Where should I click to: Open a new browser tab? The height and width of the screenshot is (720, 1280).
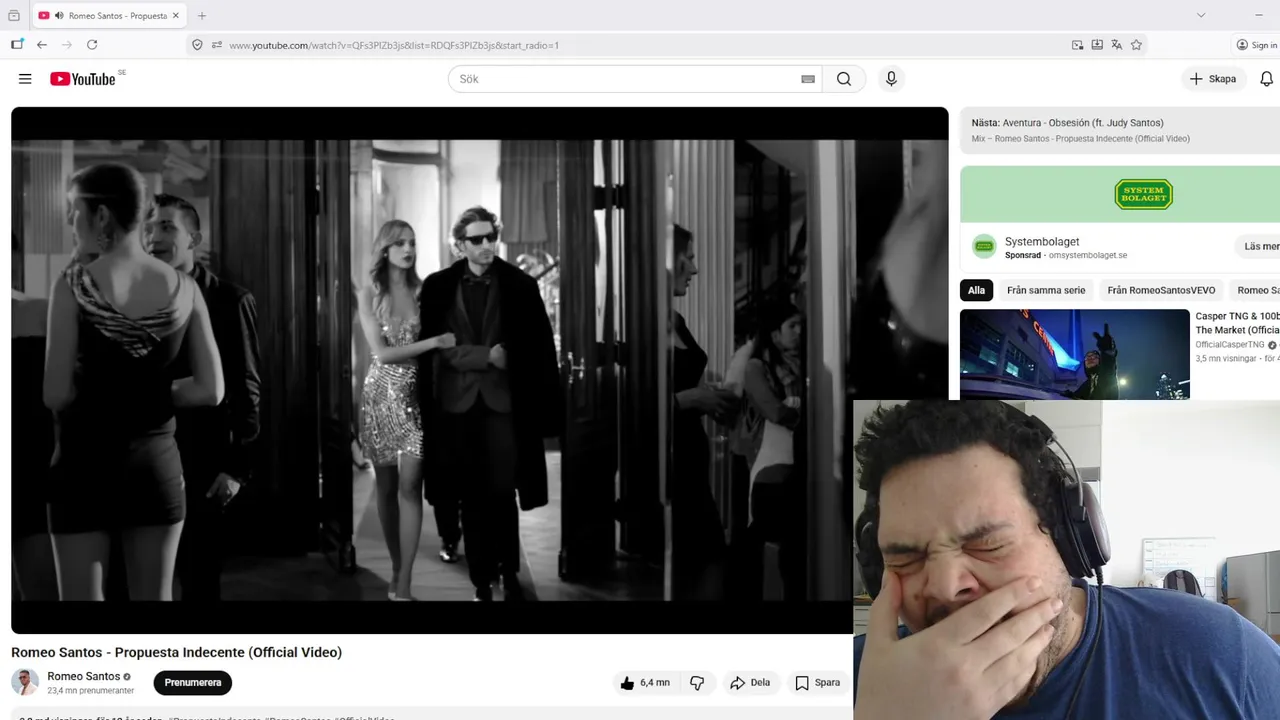coord(202,16)
